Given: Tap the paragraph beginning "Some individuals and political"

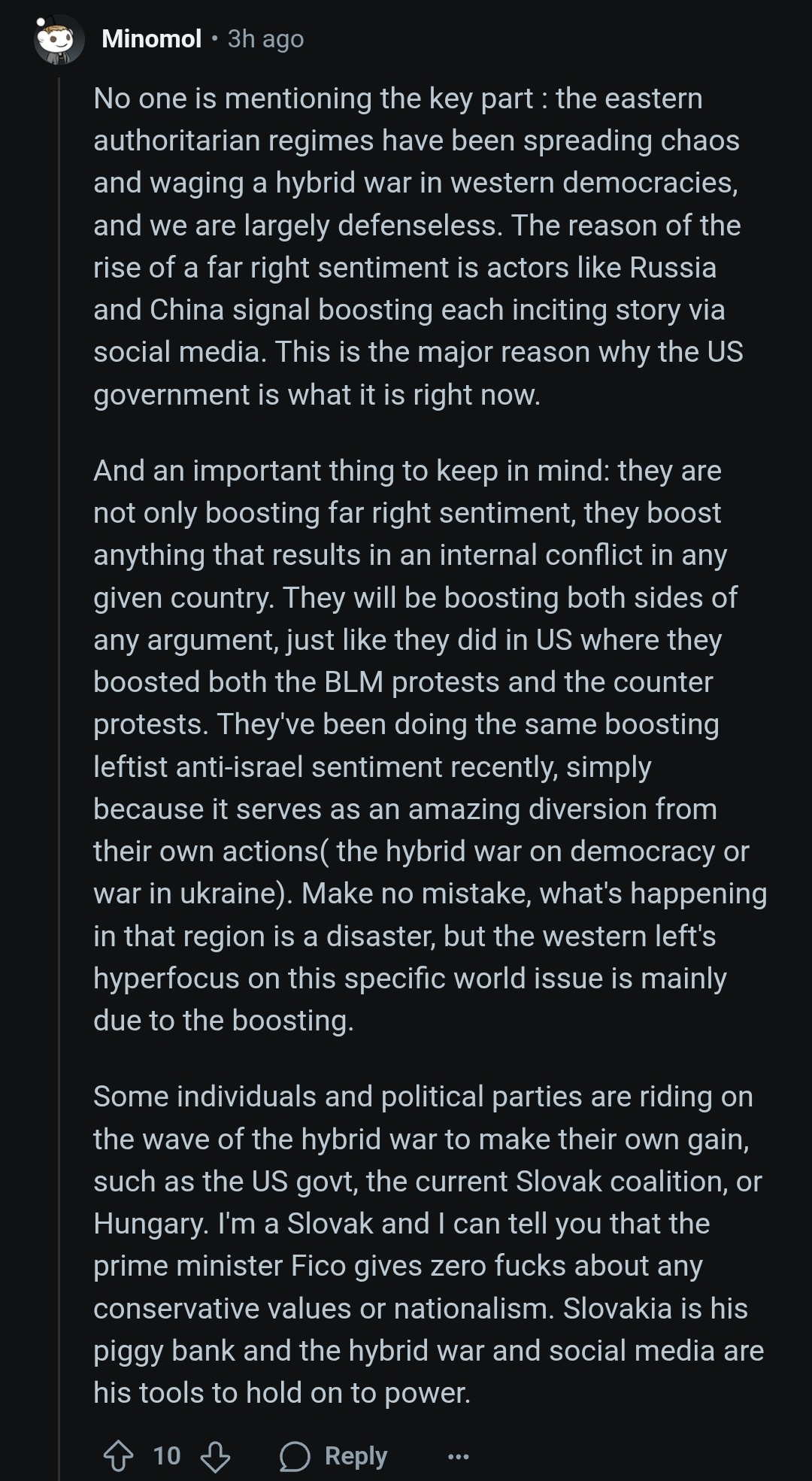Looking at the screenshot, I should tap(429, 1244).
